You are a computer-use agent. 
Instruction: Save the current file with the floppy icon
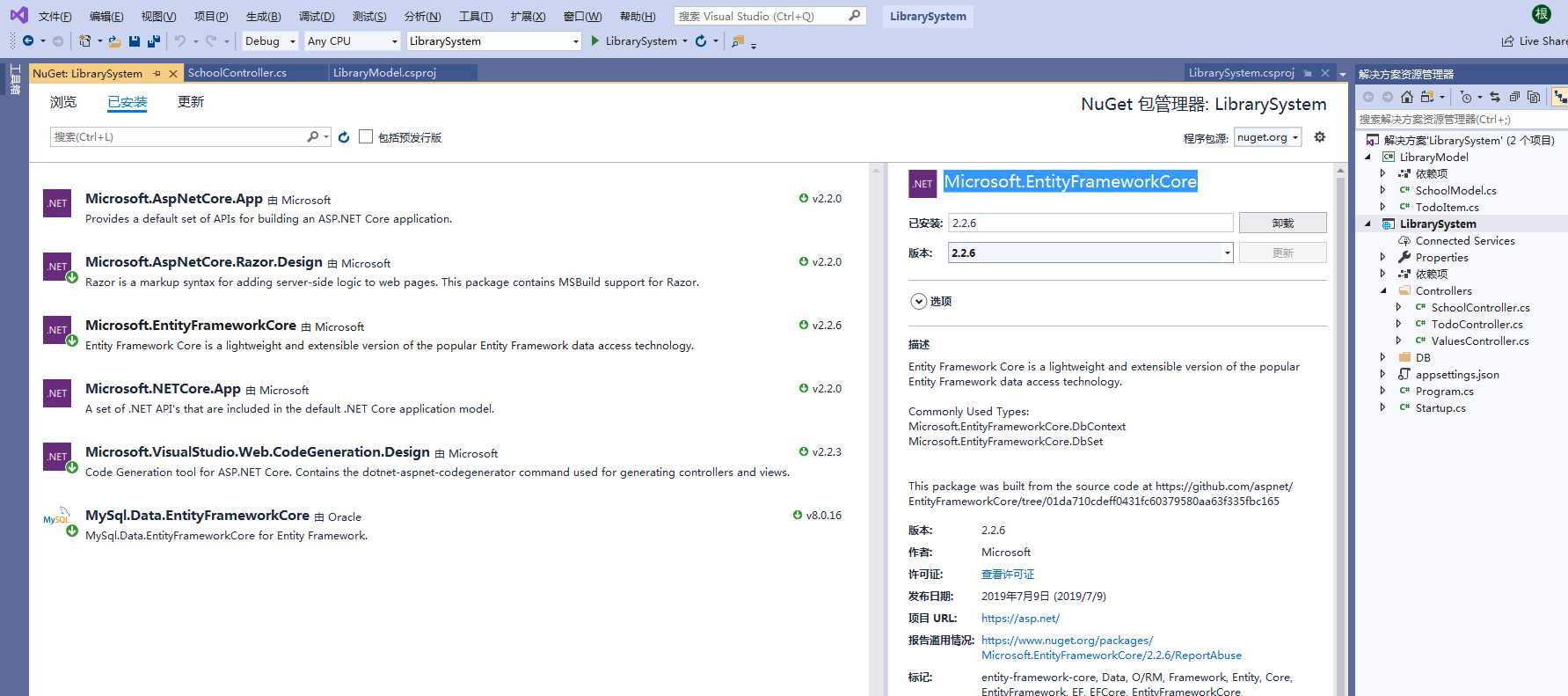[135, 40]
